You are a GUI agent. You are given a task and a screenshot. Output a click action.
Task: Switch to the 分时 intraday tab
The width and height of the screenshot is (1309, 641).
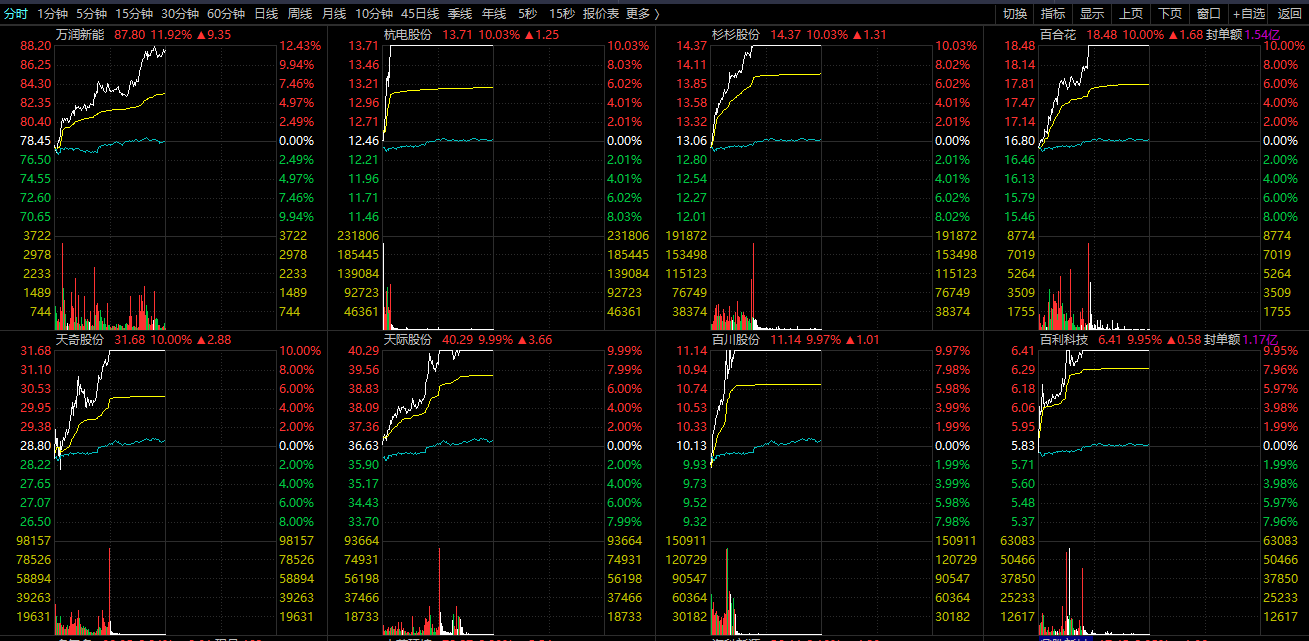[x=16, y=14]
